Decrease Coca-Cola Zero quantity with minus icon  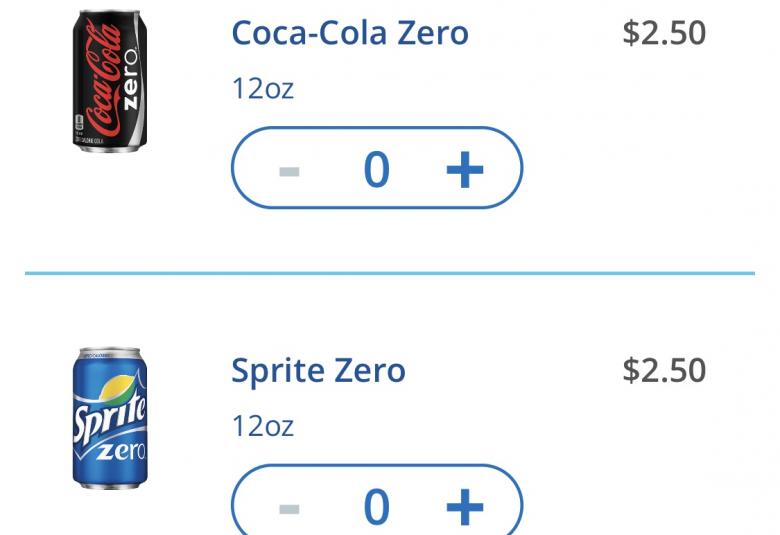[289, 172]
